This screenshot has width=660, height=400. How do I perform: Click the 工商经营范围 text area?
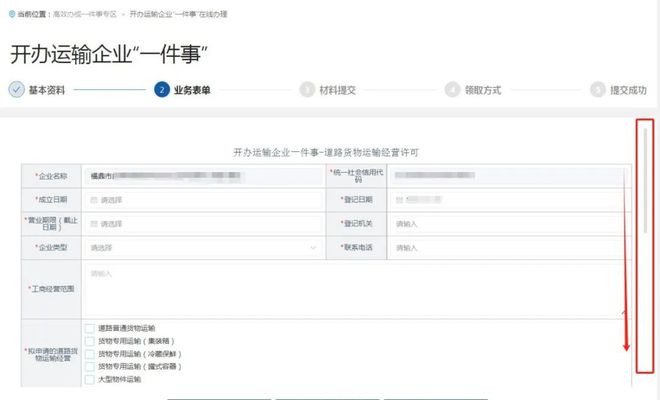356,289
